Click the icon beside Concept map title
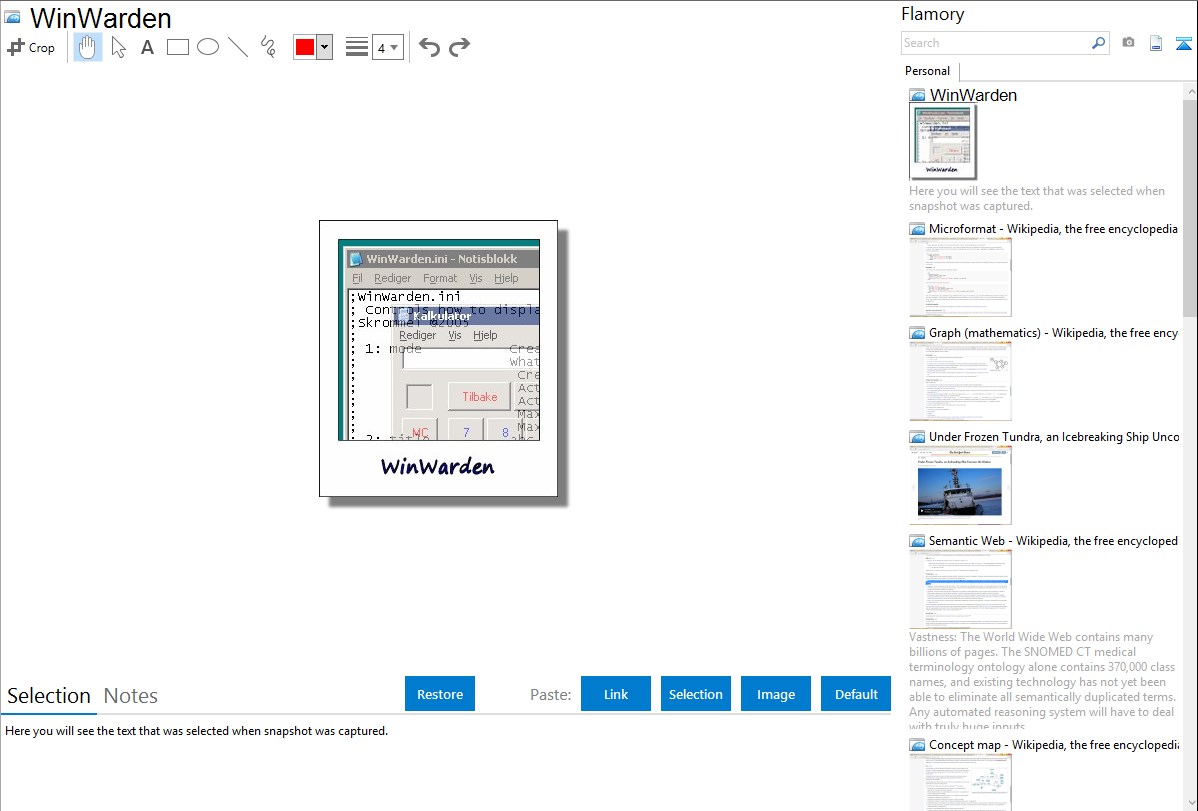The height and width of the screenshot is (811, 1198). [918, 745]
